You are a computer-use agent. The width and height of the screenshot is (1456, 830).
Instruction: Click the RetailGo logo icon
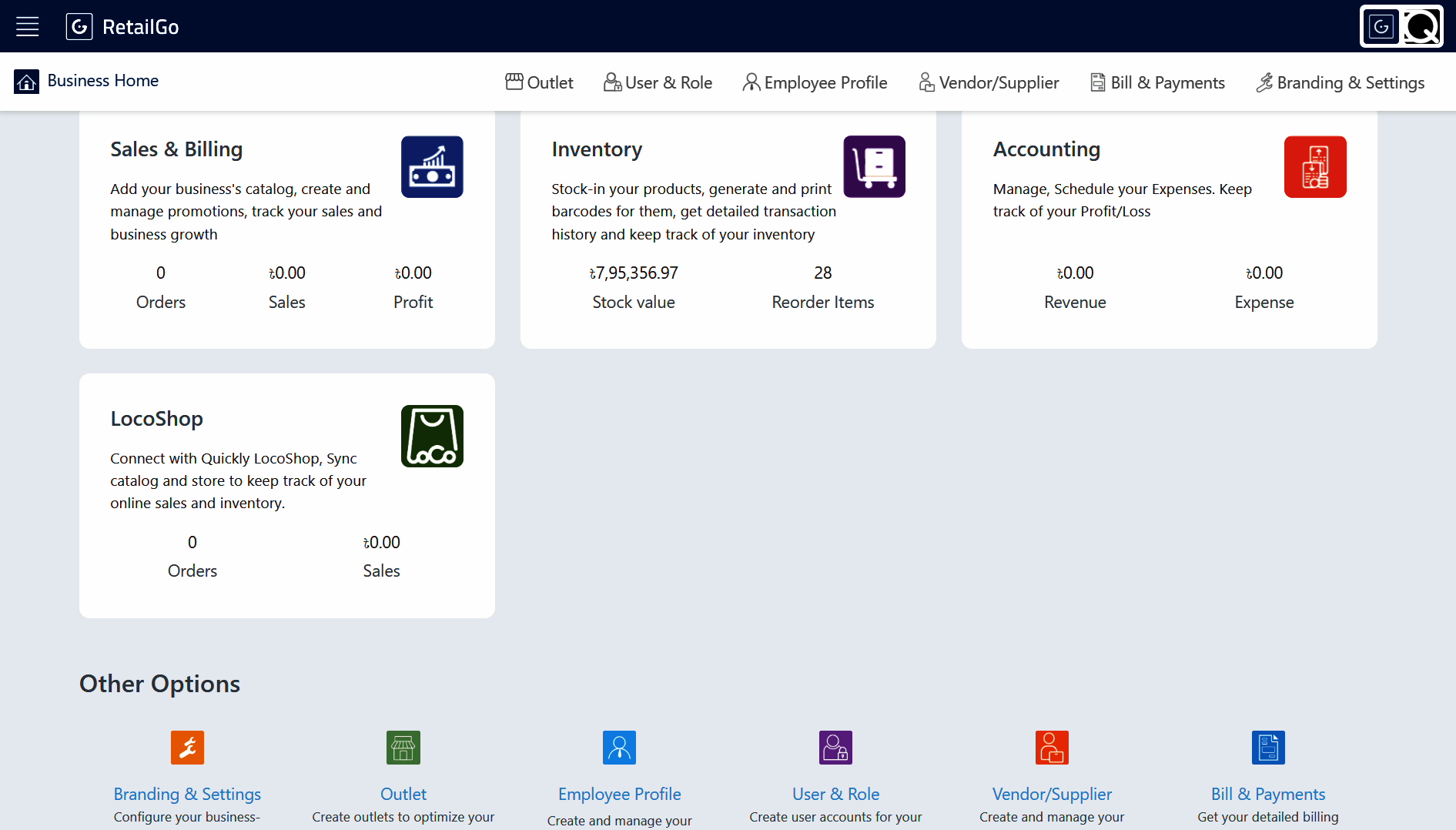tap(79, 27)
